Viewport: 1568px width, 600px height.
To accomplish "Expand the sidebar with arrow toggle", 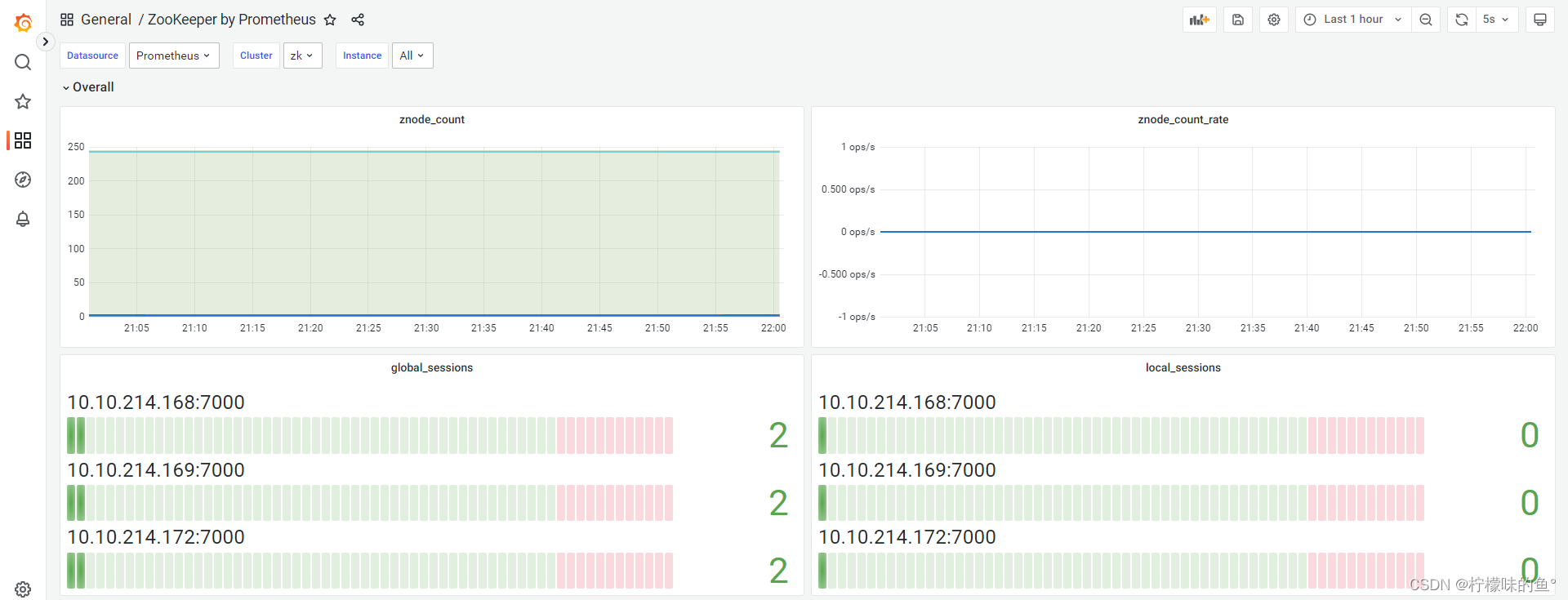I will click(x=45, y=42).
